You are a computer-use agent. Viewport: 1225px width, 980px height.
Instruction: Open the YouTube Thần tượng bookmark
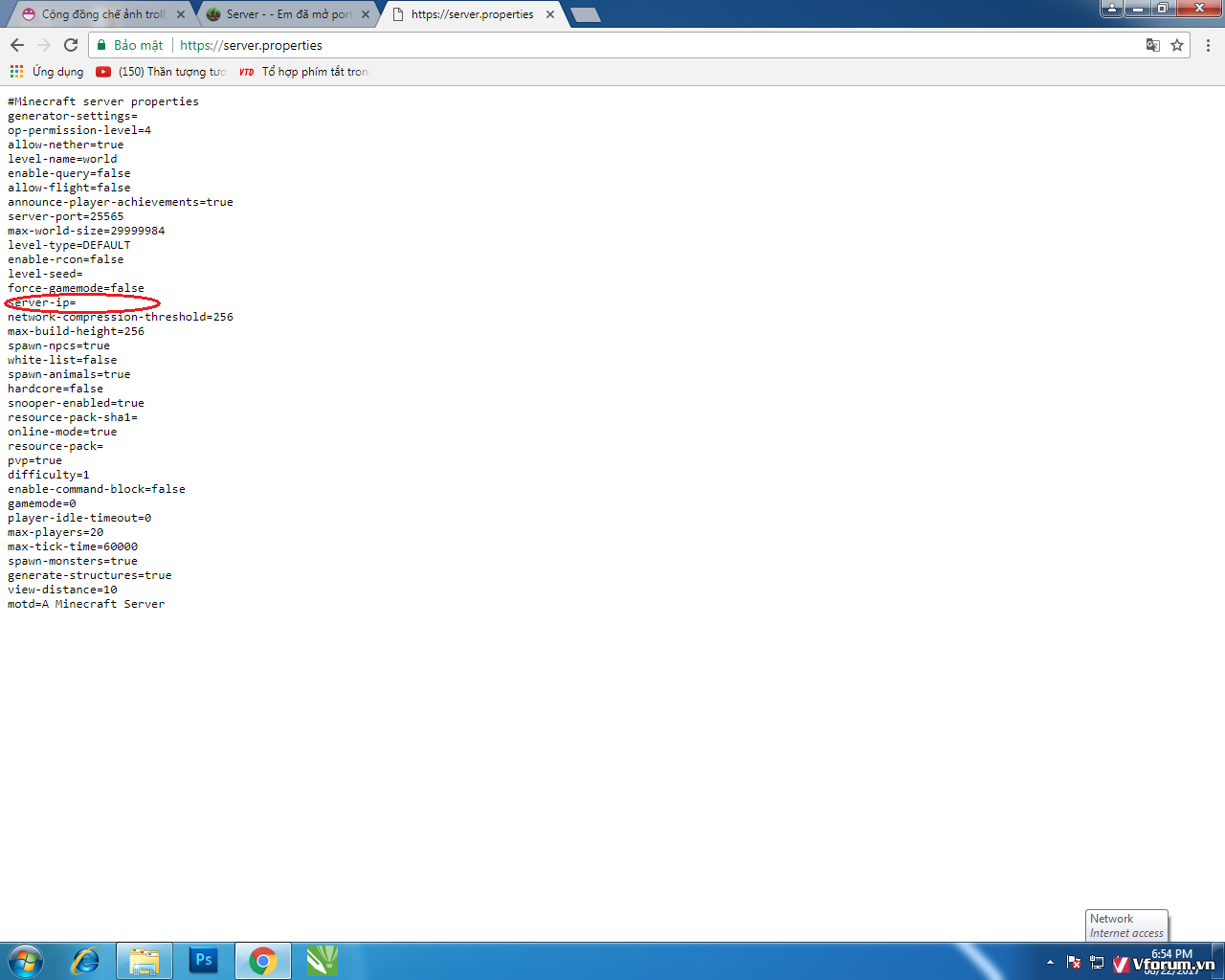(x=161, y=72)
